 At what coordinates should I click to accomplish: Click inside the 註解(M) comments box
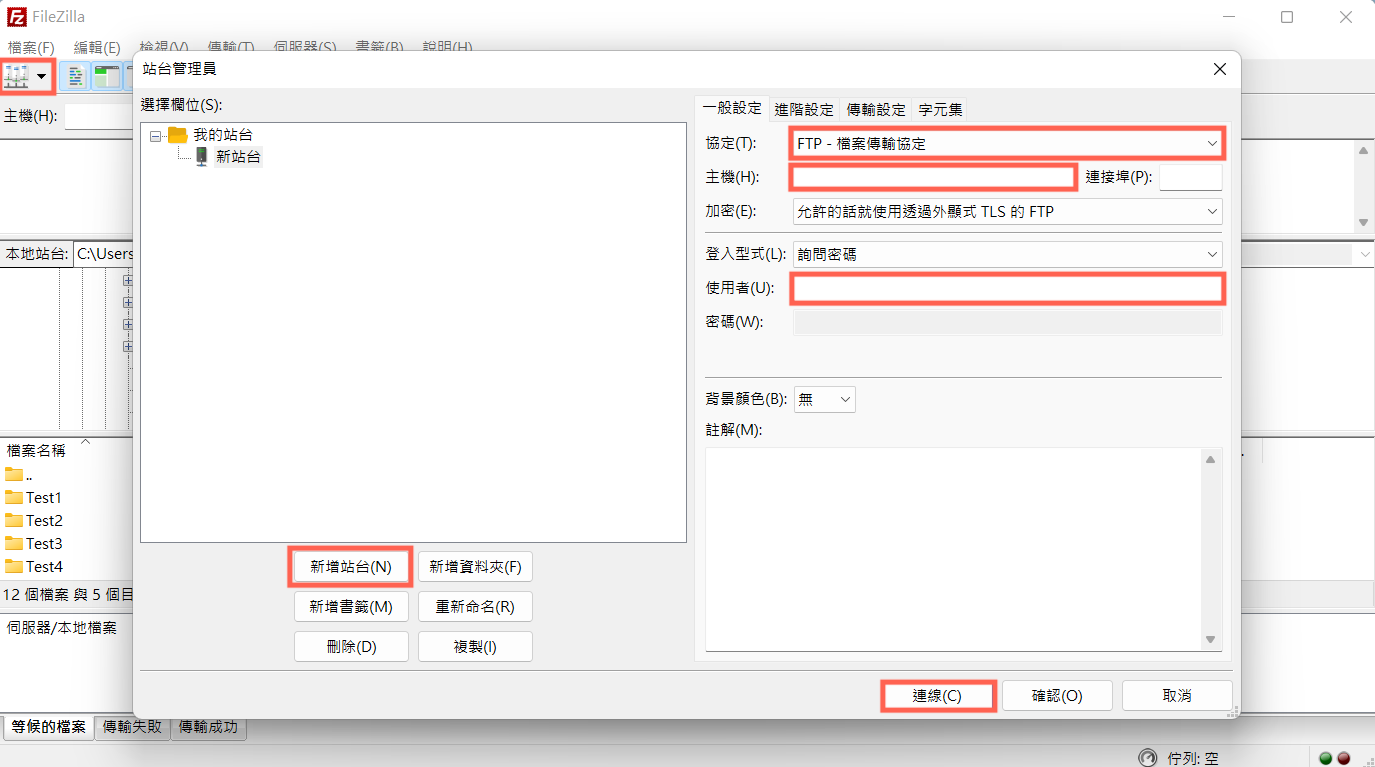pyautogui.click(x=952, y=549)
